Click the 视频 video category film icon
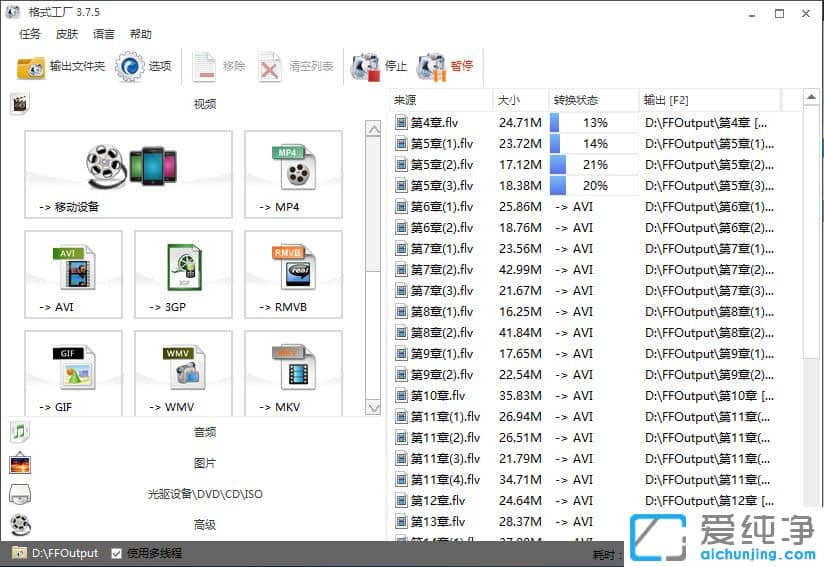The image size is (824, 567). [20, 104]
